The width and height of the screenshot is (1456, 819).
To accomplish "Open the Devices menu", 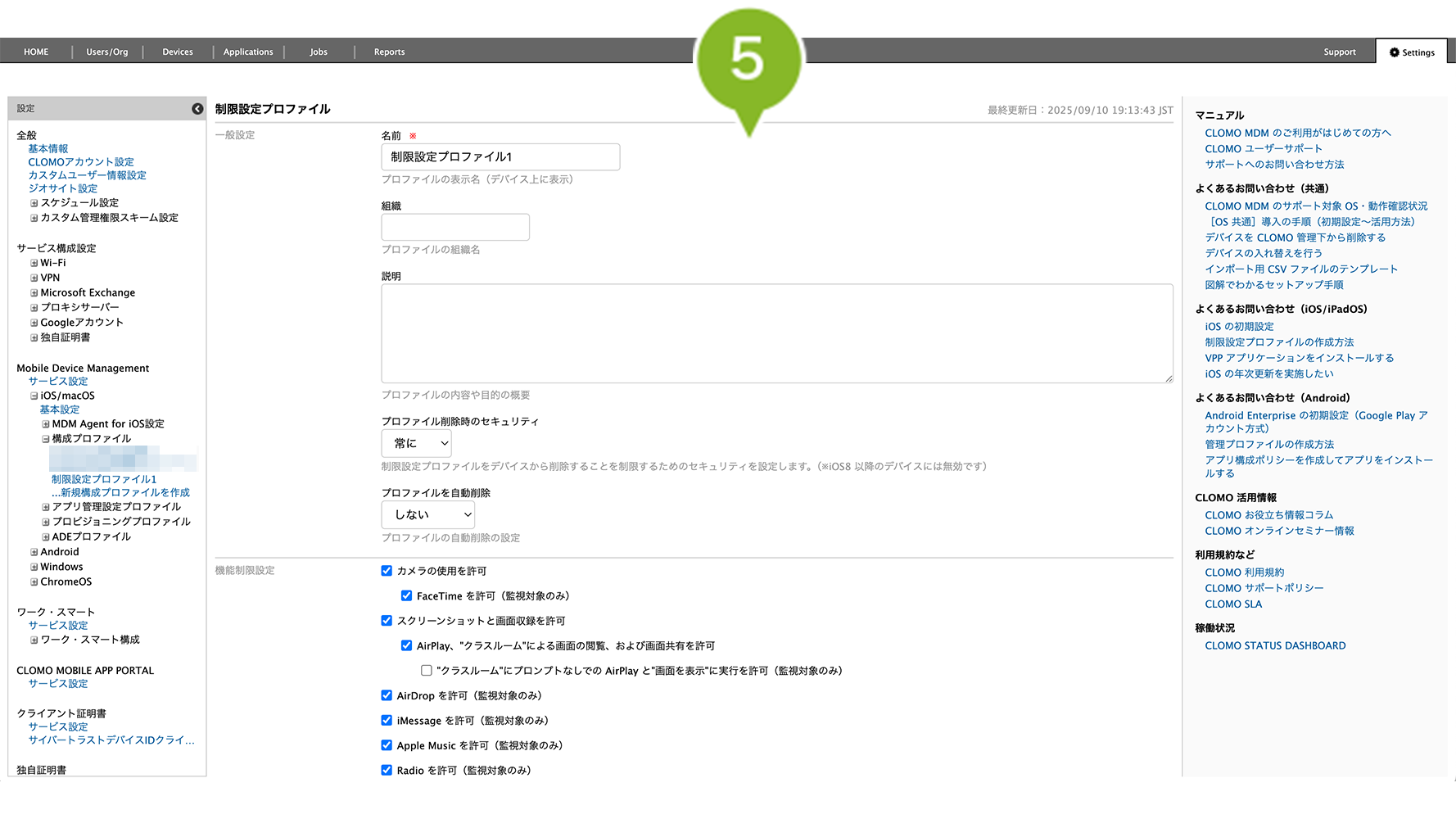I will coord(178,52).
